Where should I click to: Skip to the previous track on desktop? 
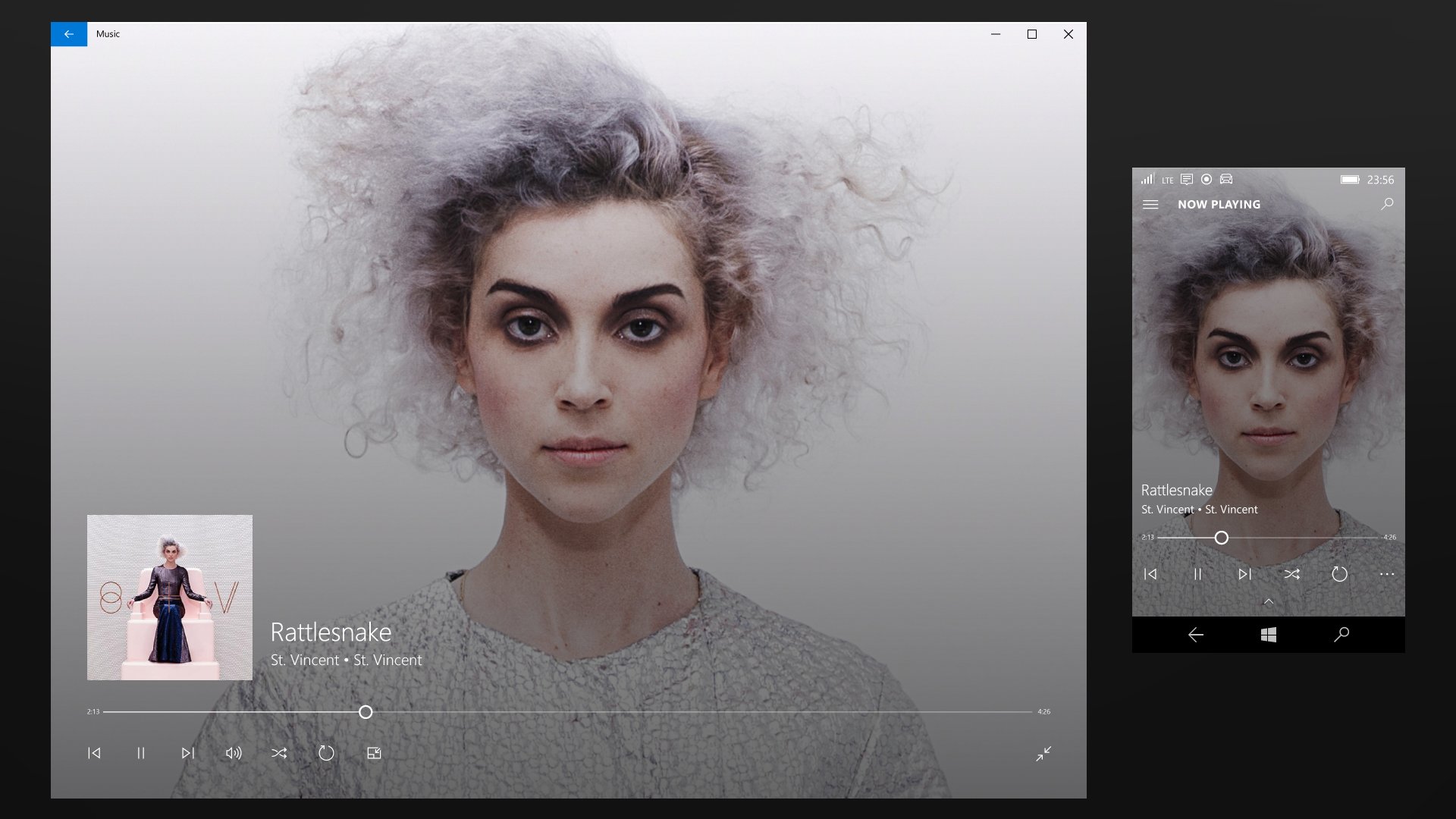pyautogui.click(x=94, y=753)
